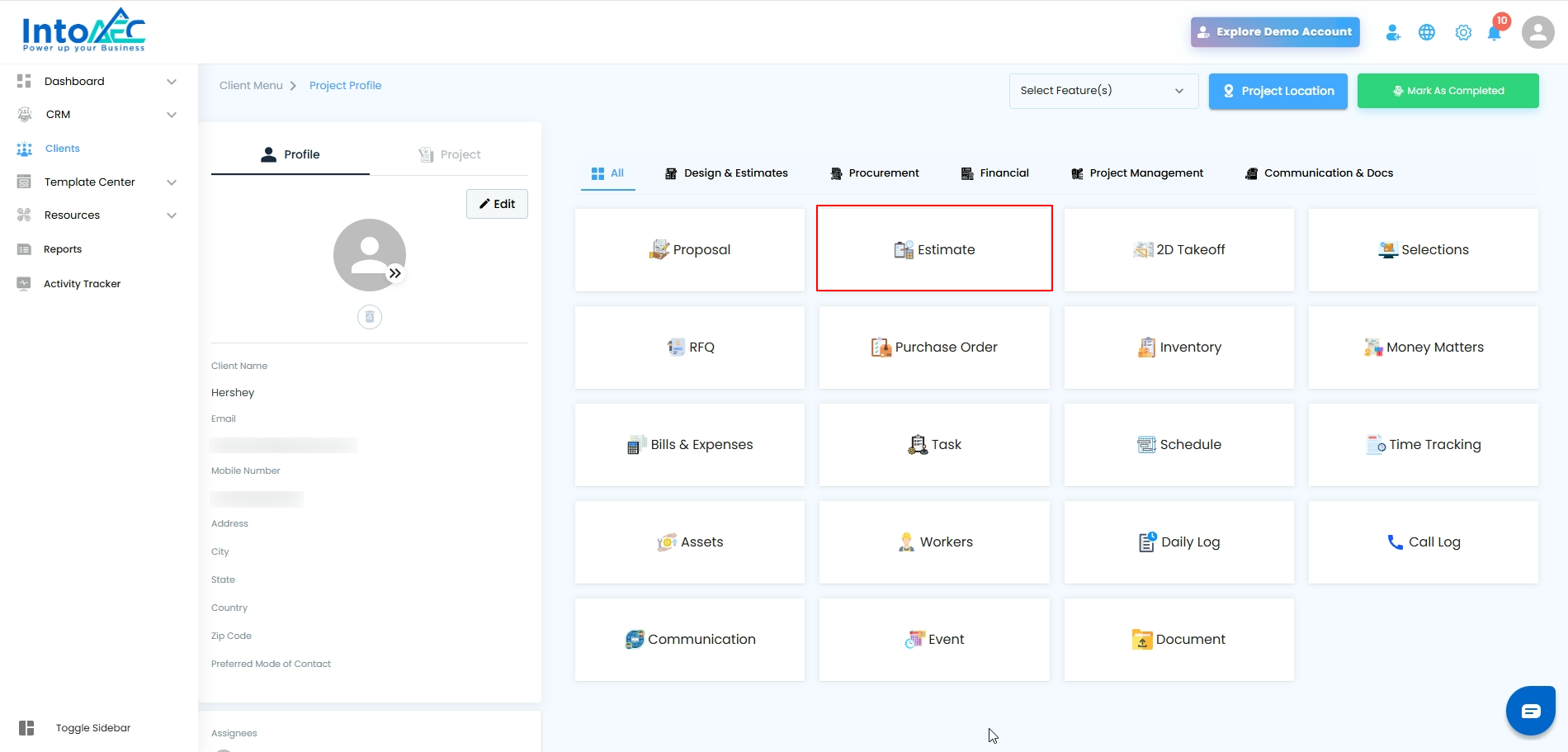Select the Project Management tab
The width and height of the screenshot is (1568, 752).
point(1137,173)
